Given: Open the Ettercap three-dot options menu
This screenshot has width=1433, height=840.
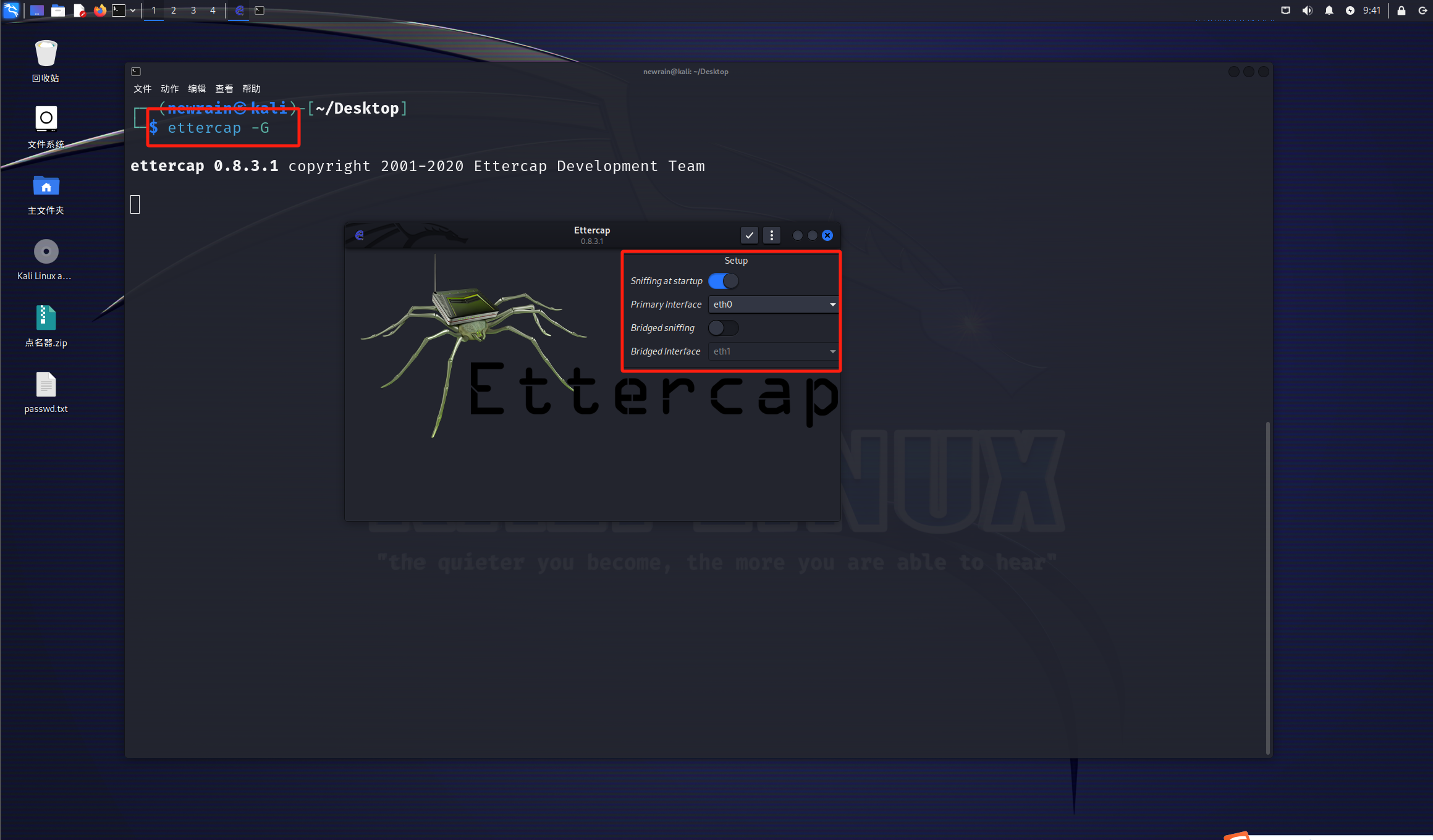Looking at the screenshot, I should 771,235.
